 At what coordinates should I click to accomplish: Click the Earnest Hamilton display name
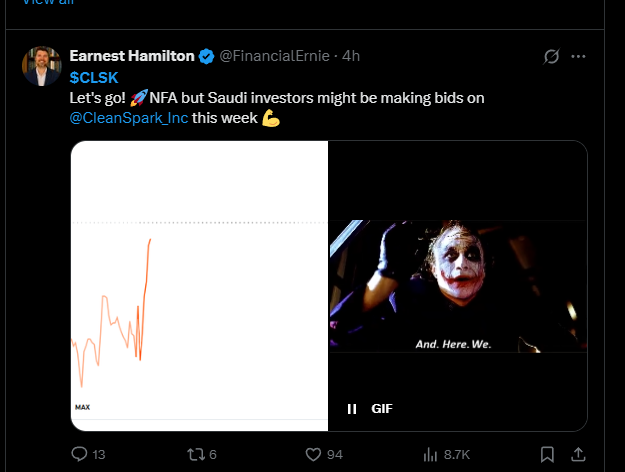coord(132,56)
